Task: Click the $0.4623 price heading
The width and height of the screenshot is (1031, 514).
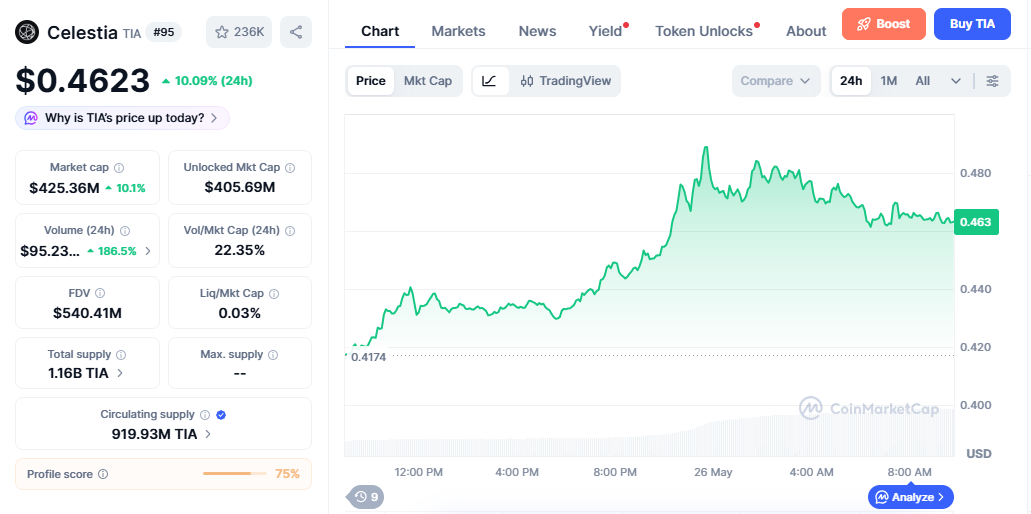Action: (83, 81)
